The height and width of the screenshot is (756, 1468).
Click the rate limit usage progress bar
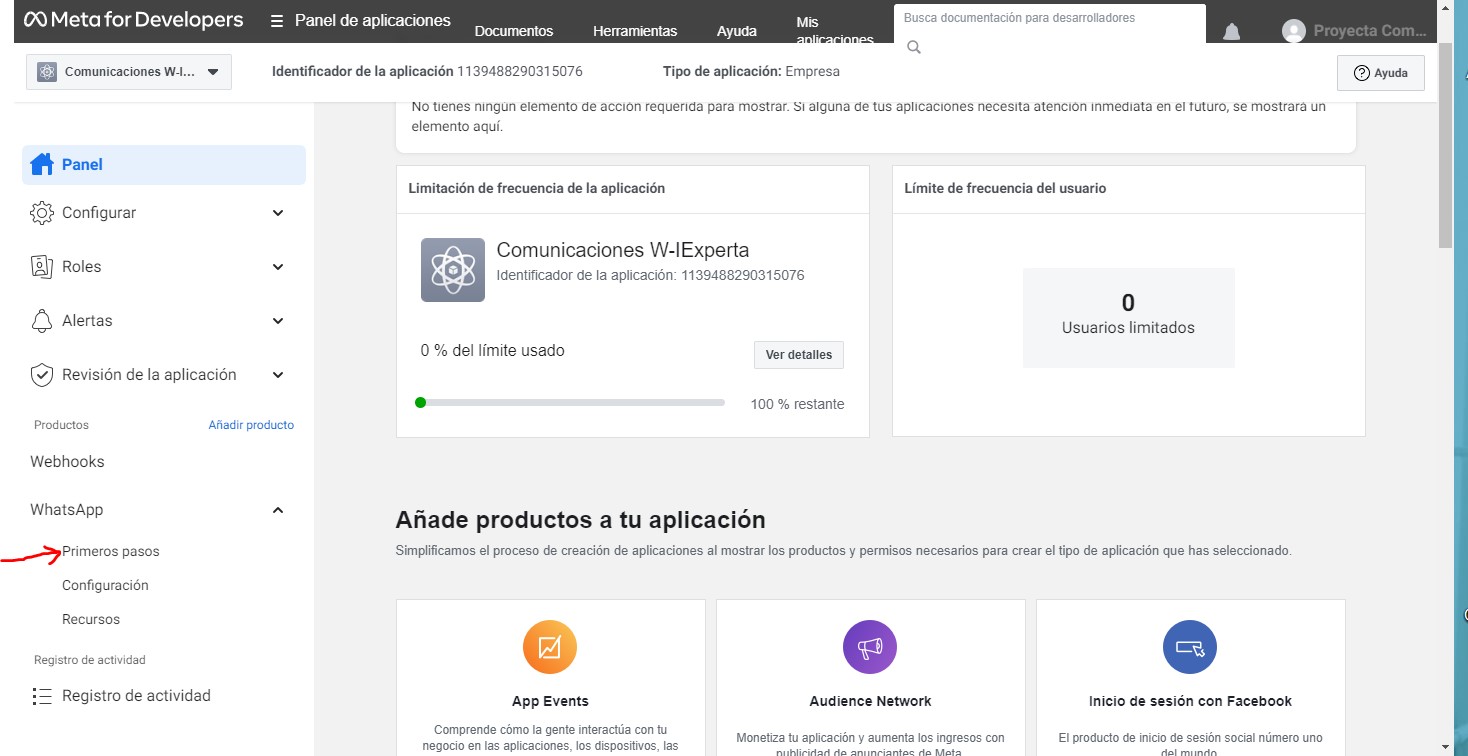(x=570, y=403)
